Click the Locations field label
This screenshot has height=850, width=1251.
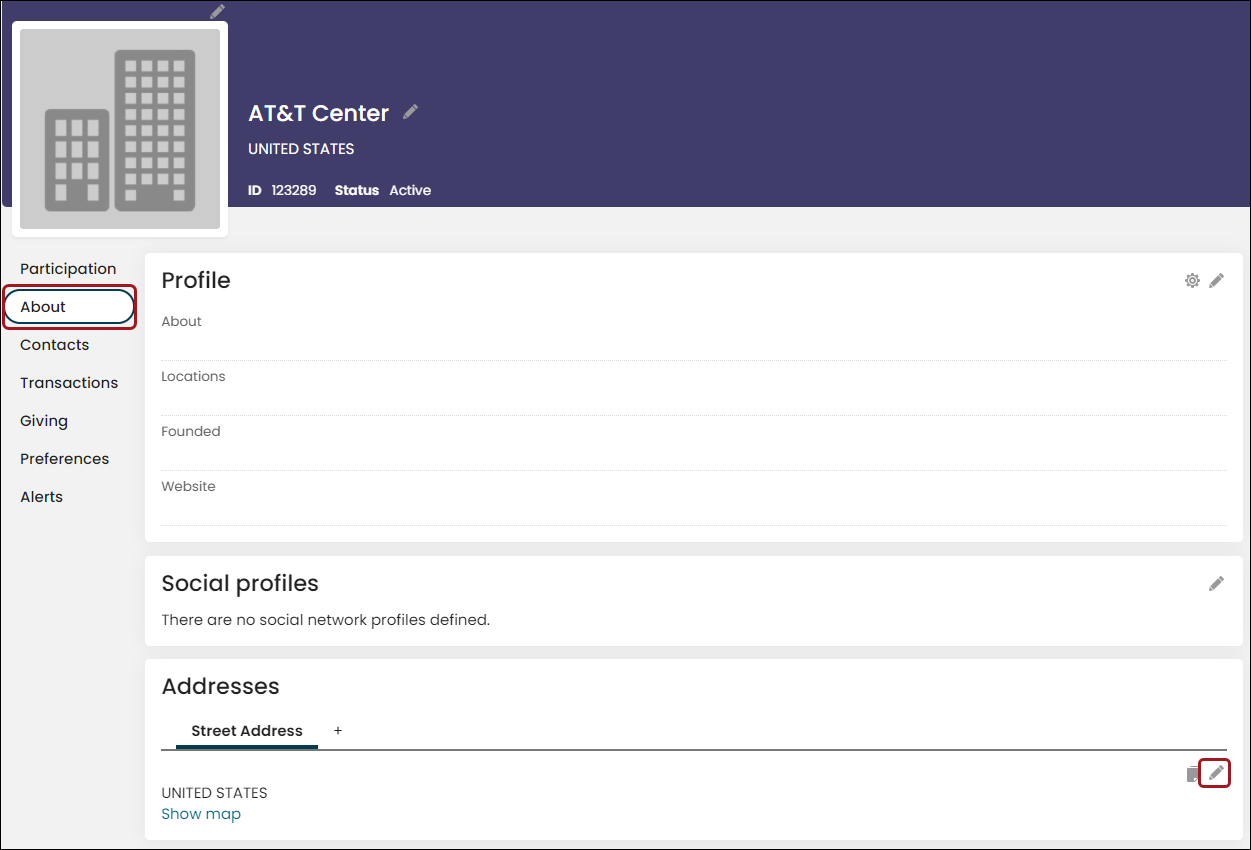193,377
